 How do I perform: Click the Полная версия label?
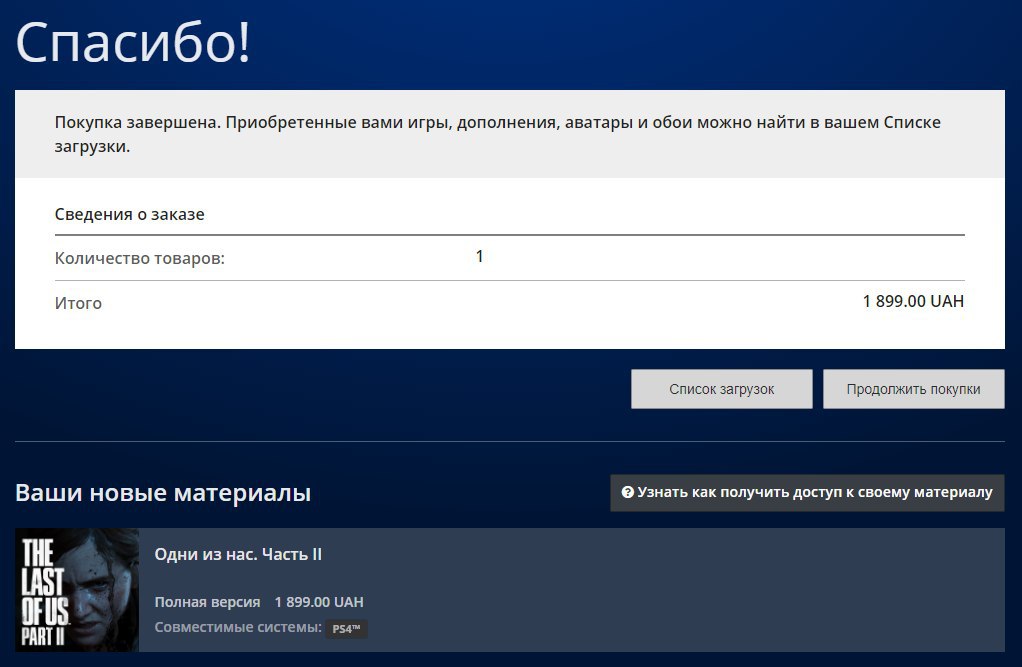click(x=207, y=602)
